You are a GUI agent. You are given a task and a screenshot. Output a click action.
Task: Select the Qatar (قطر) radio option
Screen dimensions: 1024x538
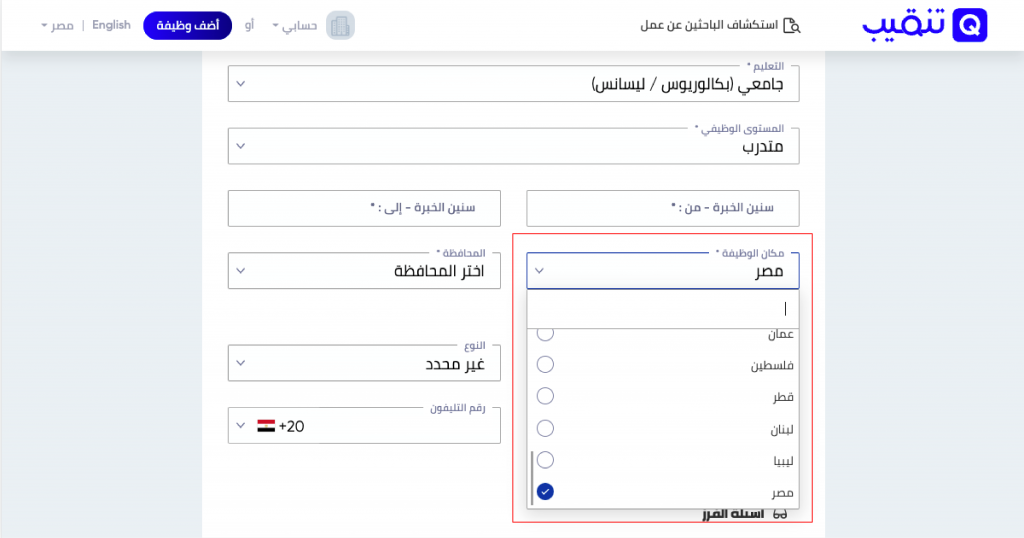545,397
